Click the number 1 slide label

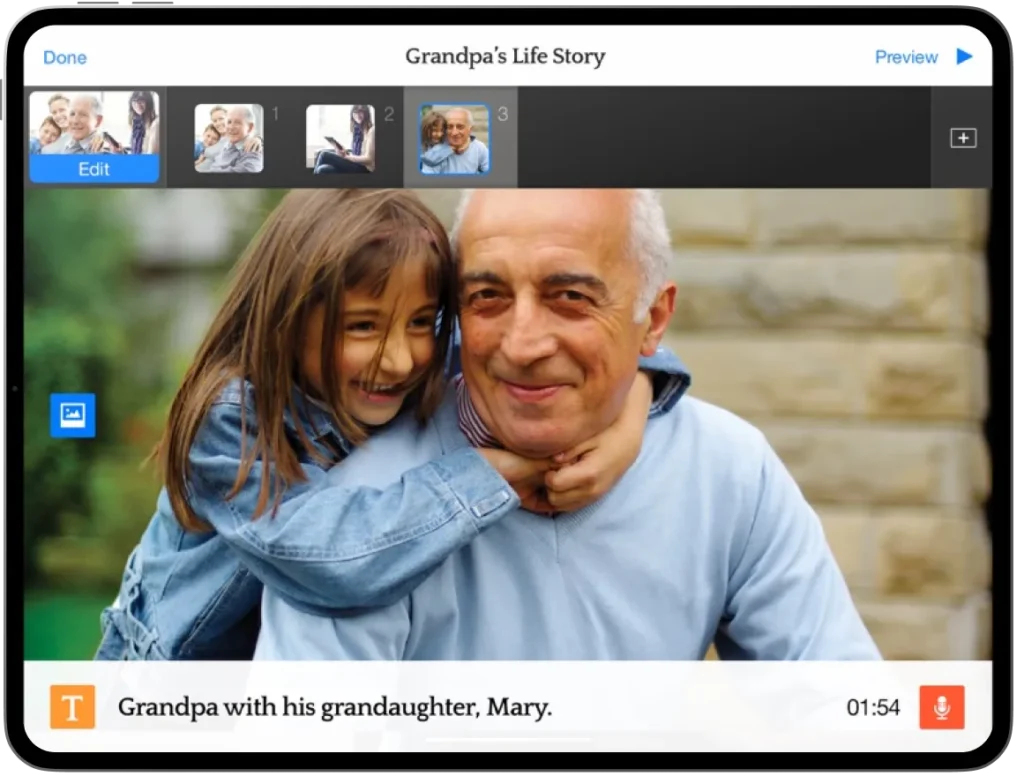(276, 114)
